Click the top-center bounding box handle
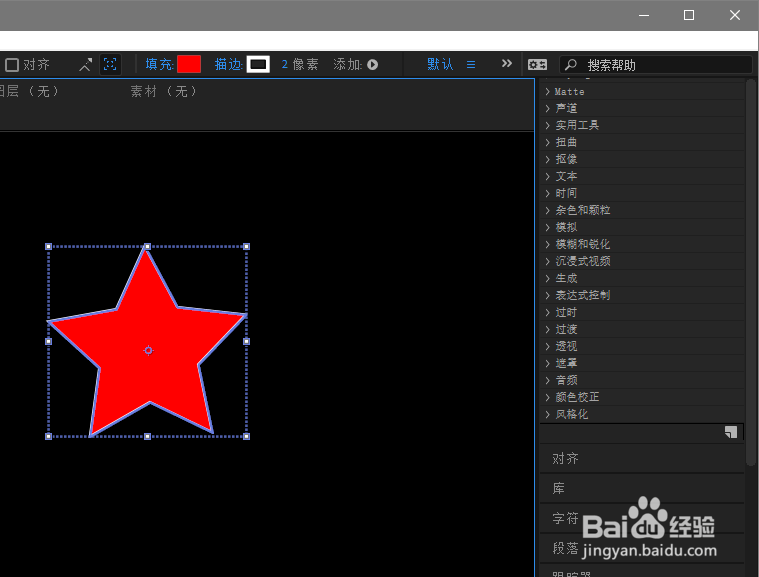The width and height of the screenshot is (759, 577). (148, 246)
